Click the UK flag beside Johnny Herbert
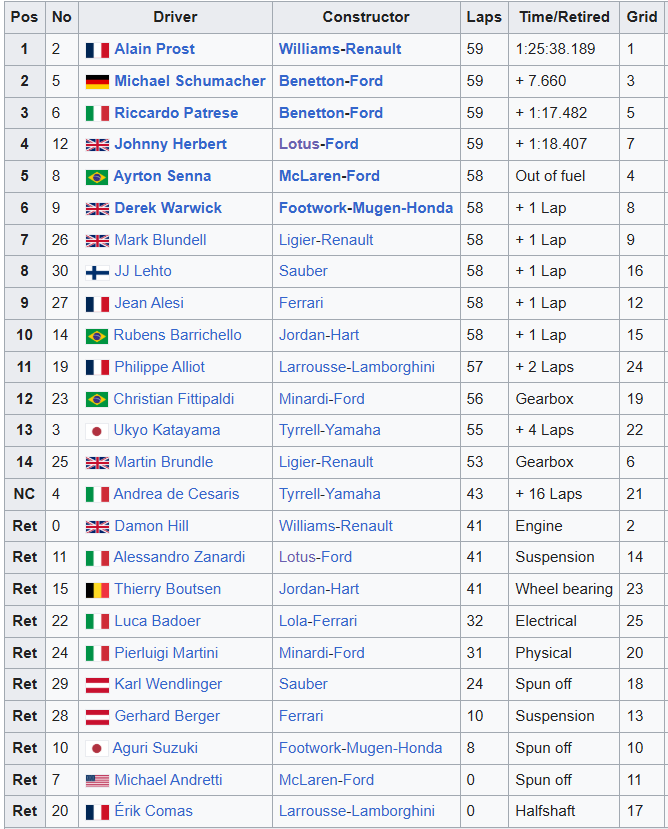 click(x=97, y=145)
